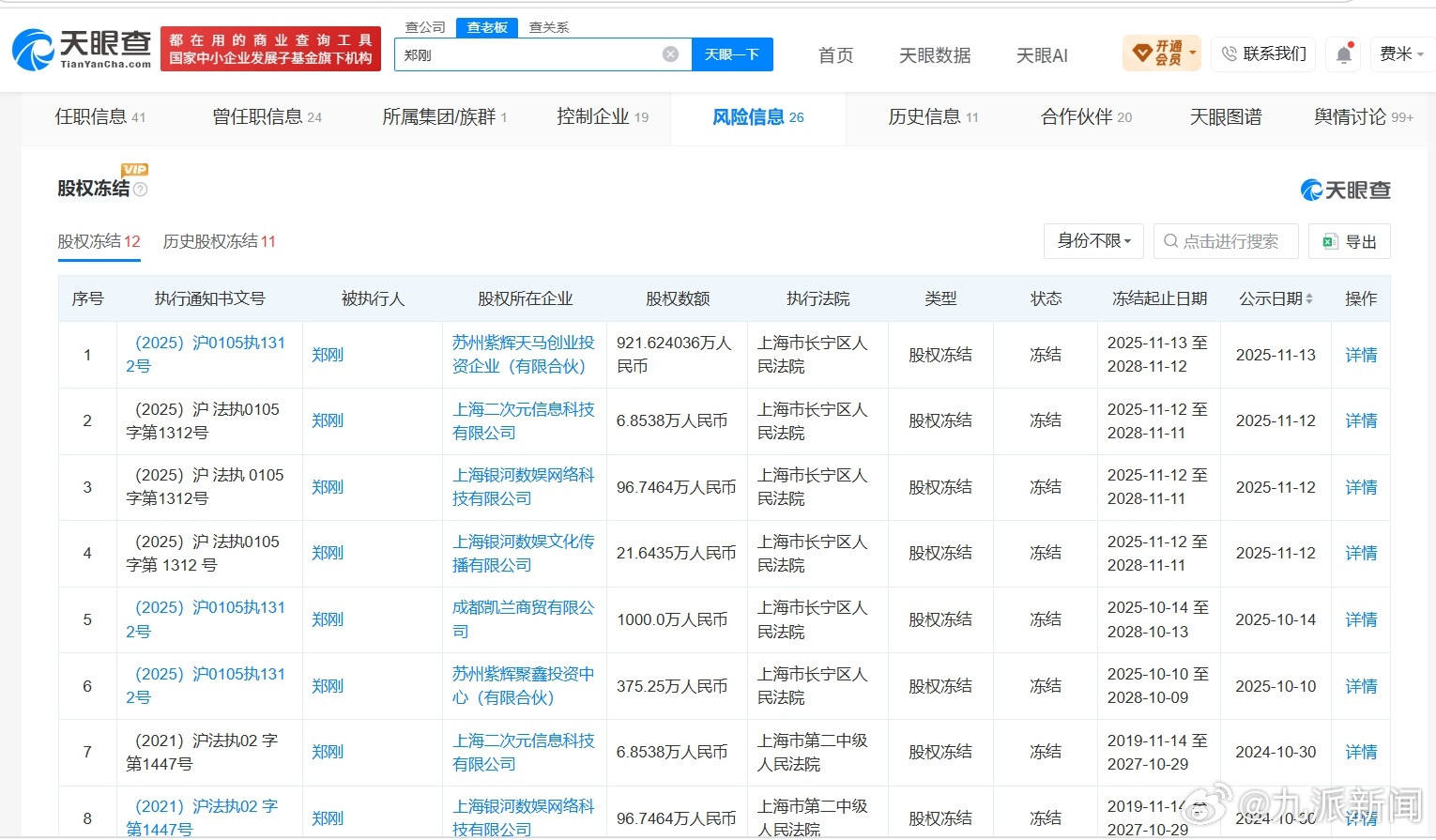Open the 任职信息 41 tab
The width and height of the screenshot is (1436, 840).
pos(100,117)
